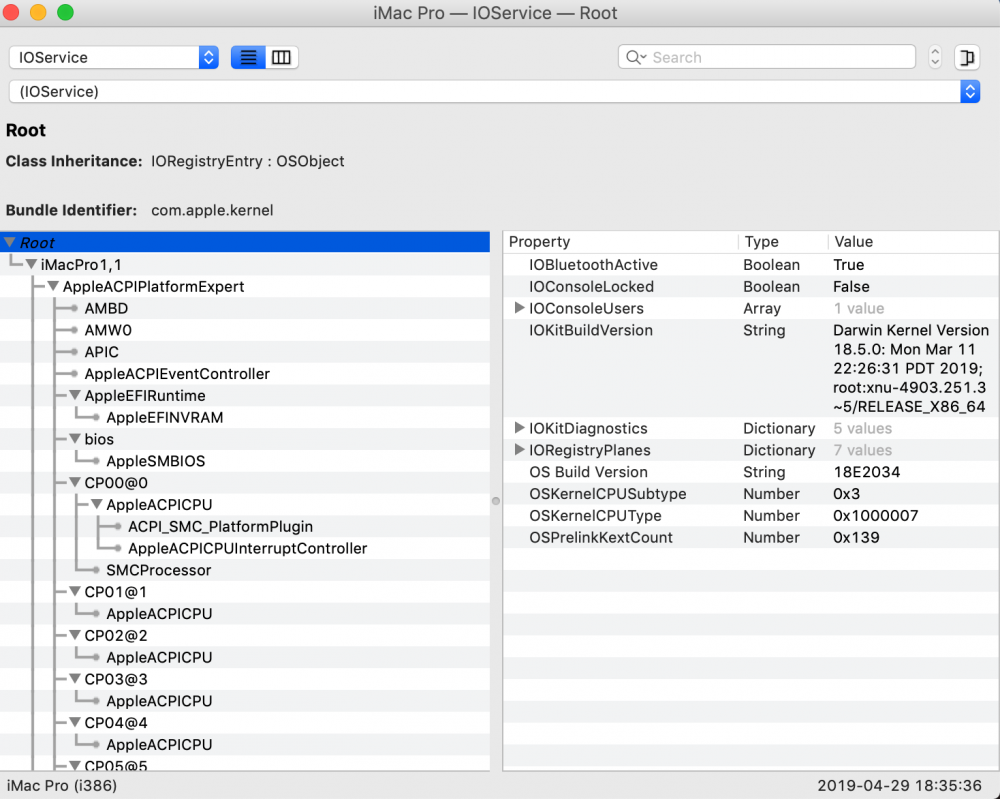Click the 0x1000007 CPU type value

pyautogui.click(x=875, y=515)
